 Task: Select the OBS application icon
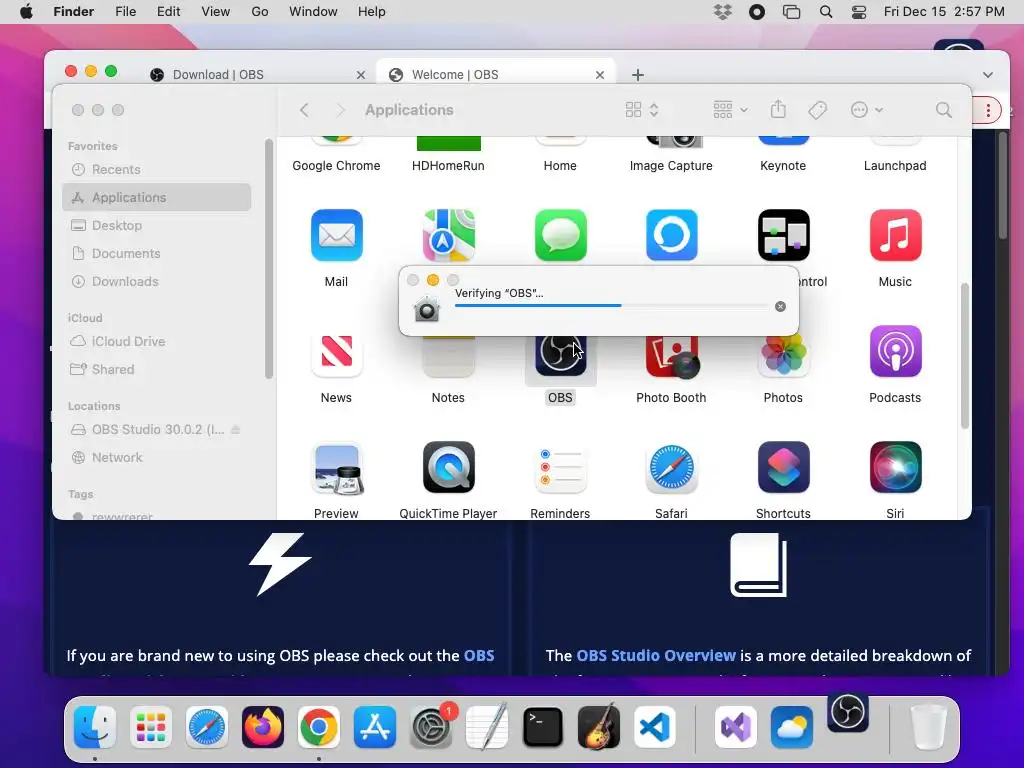tap(560, 356)
